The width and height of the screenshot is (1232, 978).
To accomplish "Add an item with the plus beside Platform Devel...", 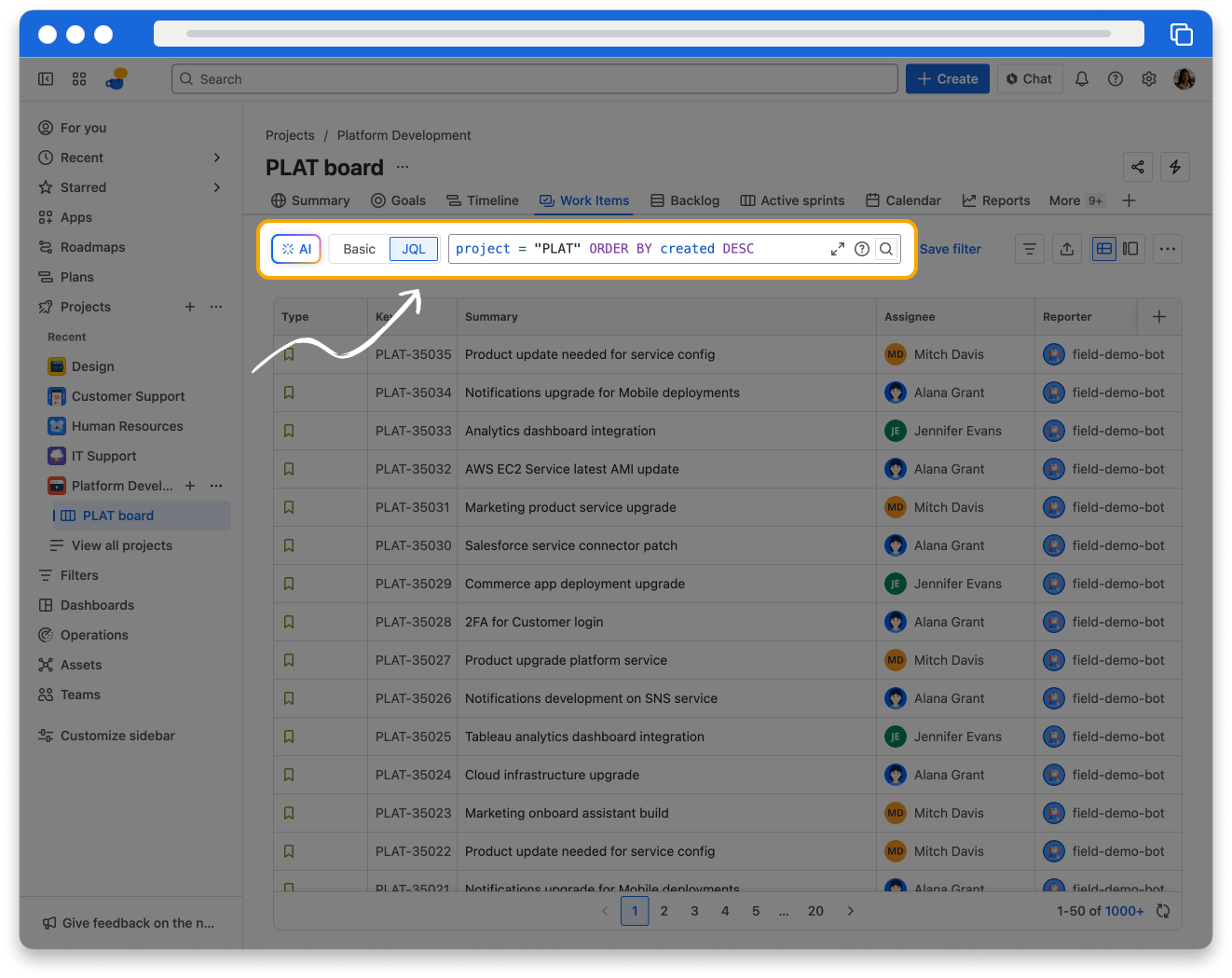I will [x=190, y=486].
